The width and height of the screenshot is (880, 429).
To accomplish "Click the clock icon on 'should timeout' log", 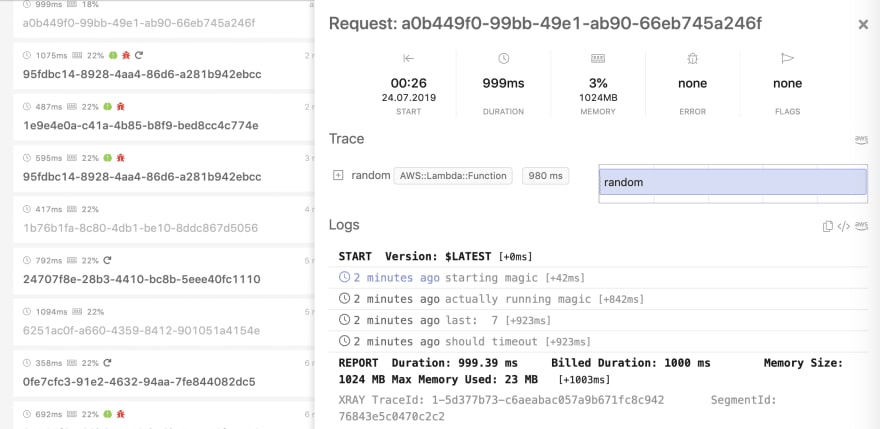I will pyautogui.click(x=344, y=341).
